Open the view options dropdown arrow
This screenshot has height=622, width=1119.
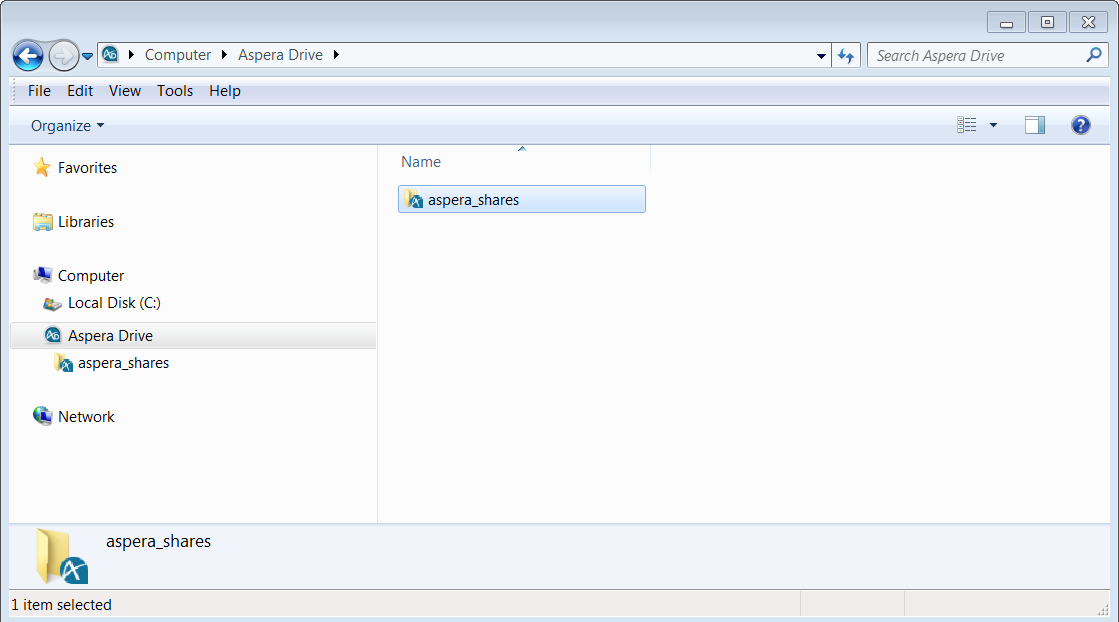coord(993,125)
